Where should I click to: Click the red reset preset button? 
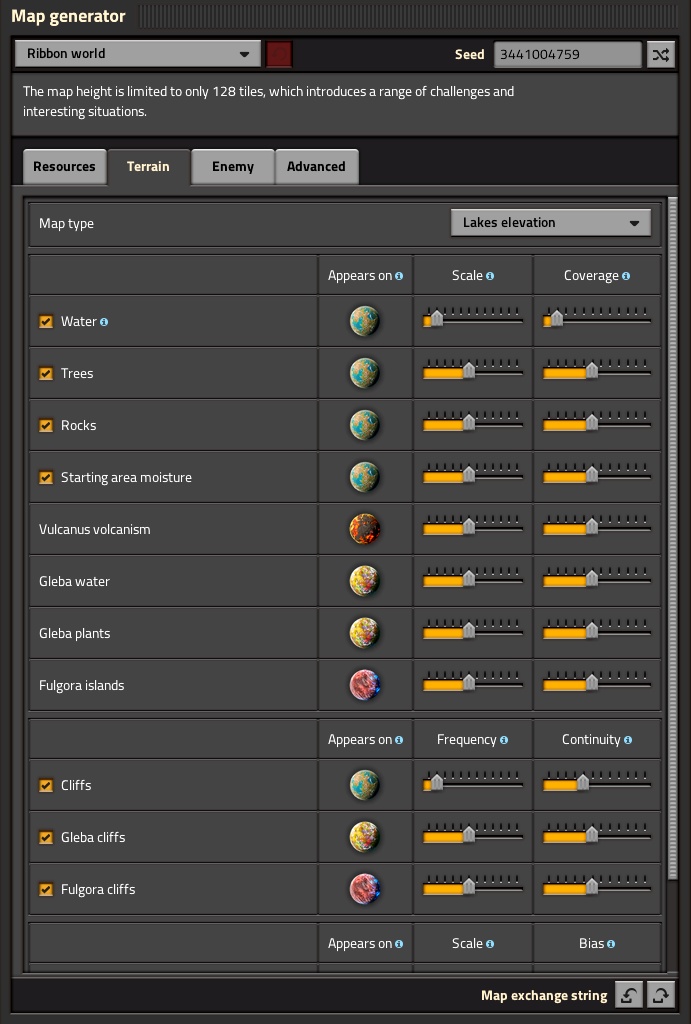(x=279, y=54)
